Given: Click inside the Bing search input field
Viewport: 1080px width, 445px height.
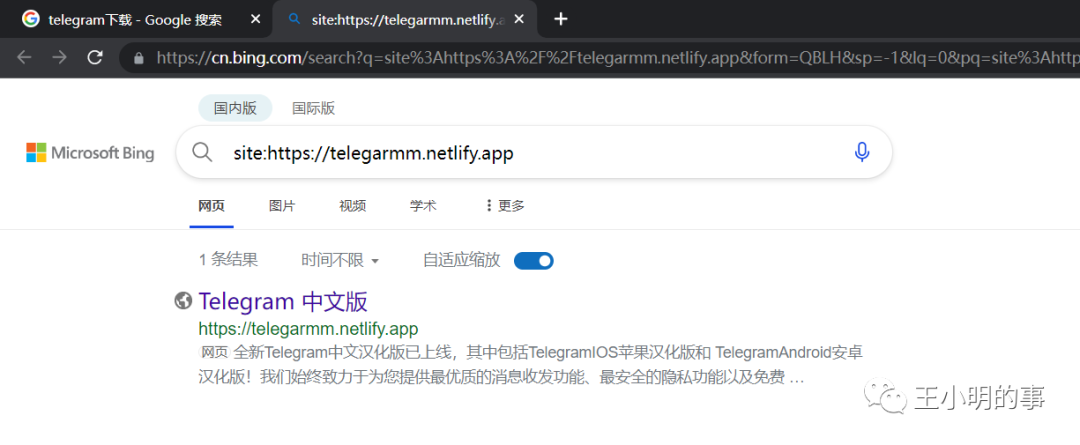Looking at the screenshot, I should click(x=534, y=152).
